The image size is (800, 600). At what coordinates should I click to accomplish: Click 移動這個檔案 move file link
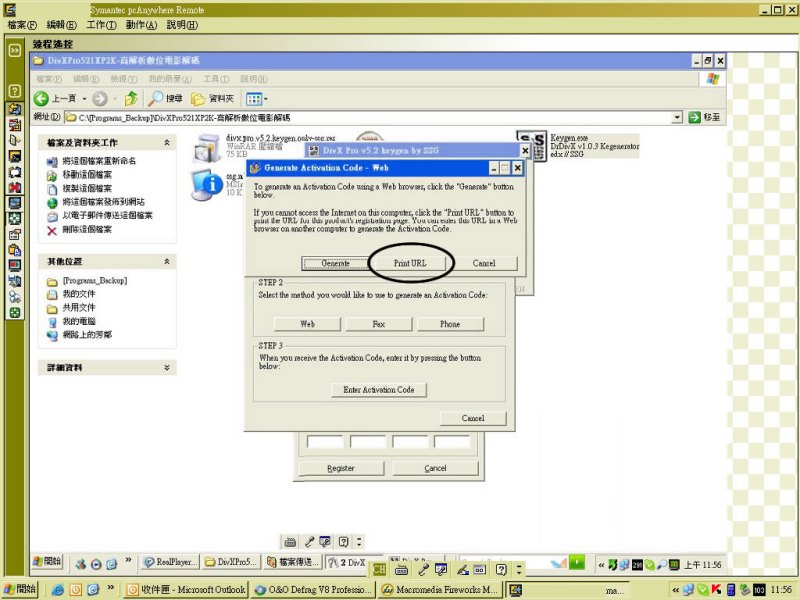point(87,175)
